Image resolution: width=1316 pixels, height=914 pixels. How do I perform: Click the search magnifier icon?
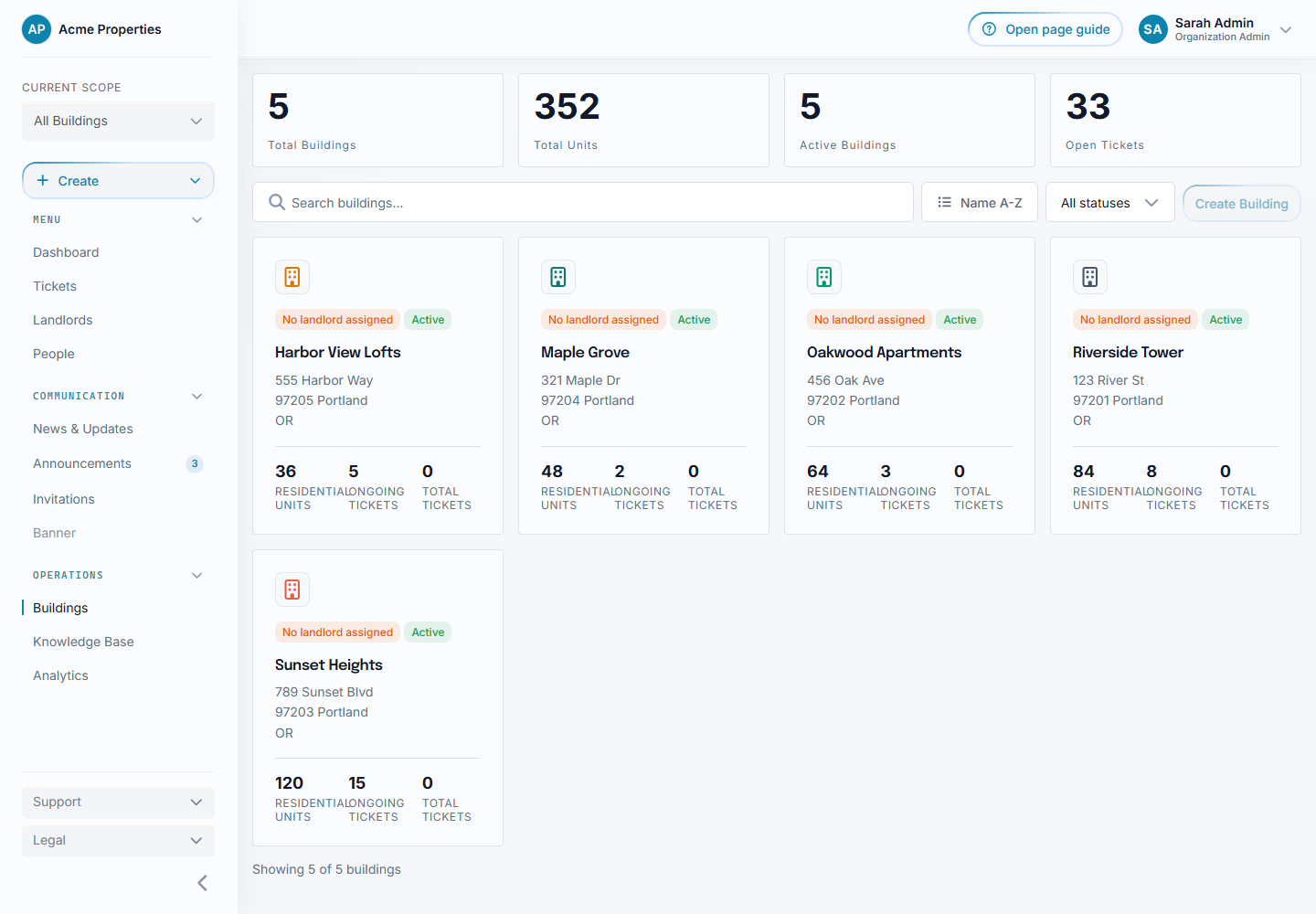coord(276,202)
